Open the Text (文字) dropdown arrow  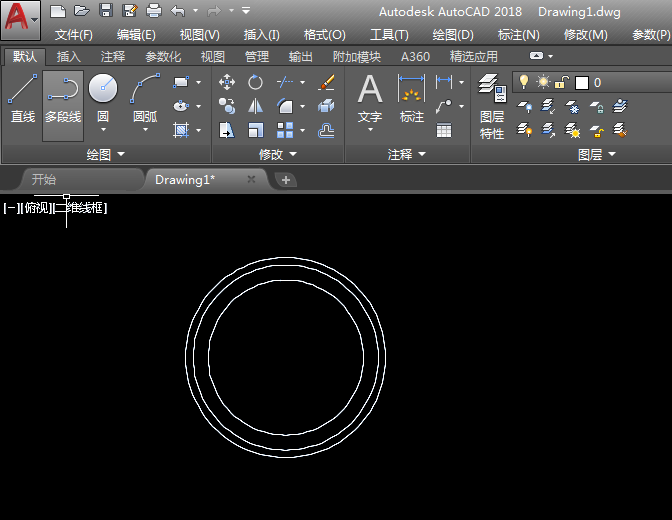pyautogui.click(x=370, y=131)
